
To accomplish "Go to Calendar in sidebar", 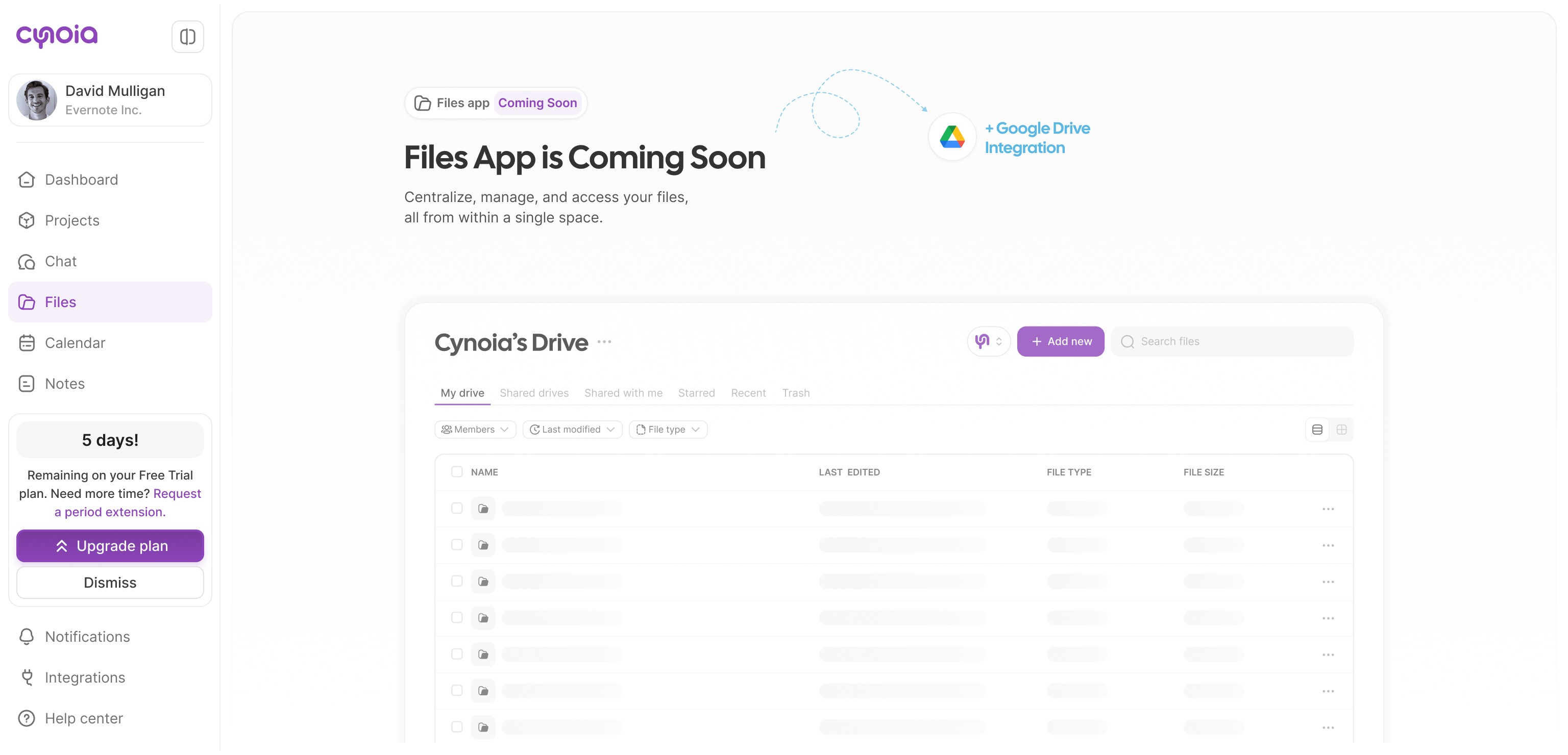I will [x=75, y=342].
